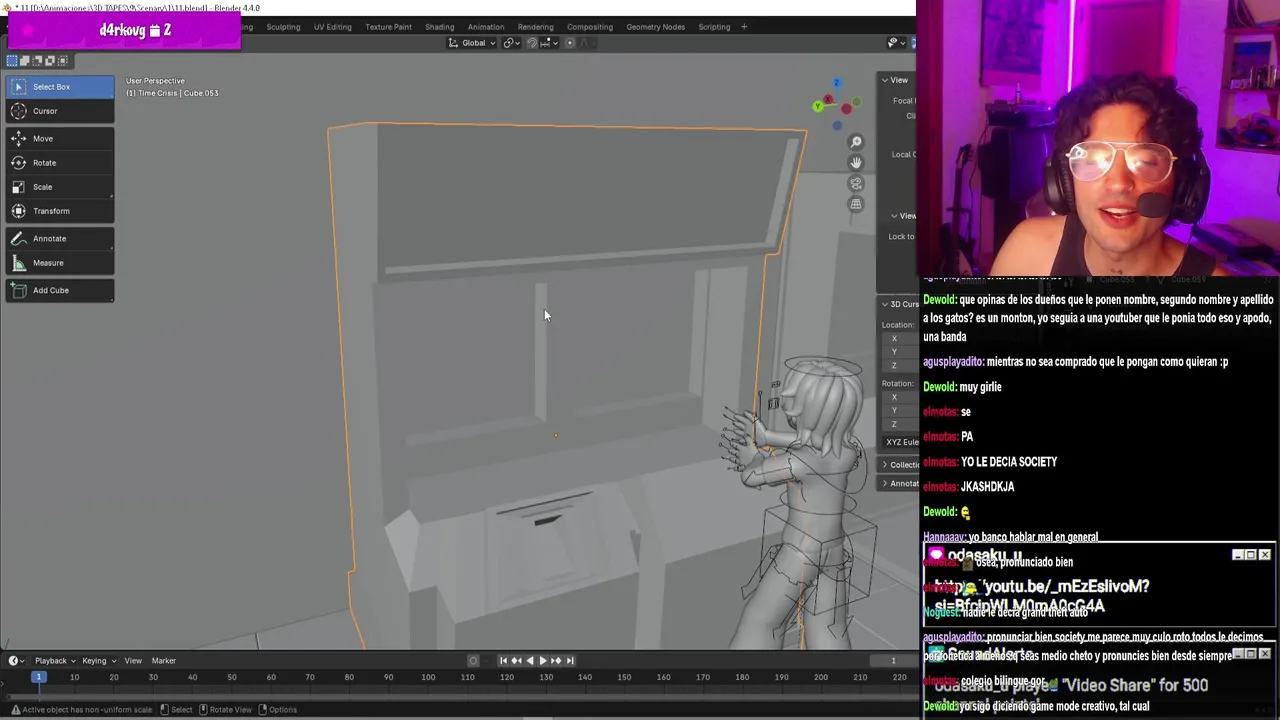Switch to Rendering workspace tab

[x=535, y=27]
